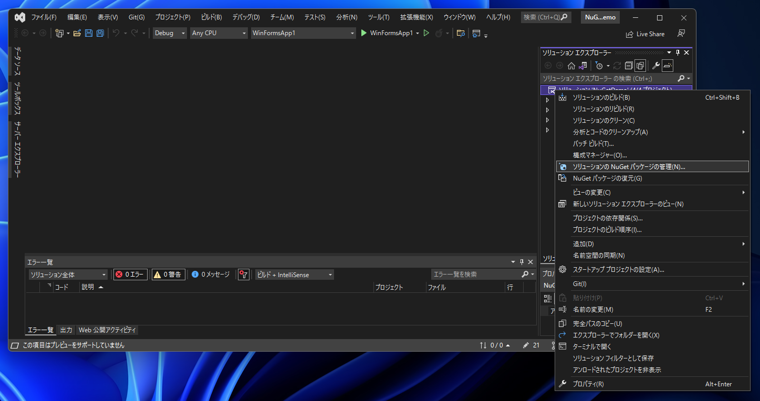Expand the first project node in Solution Explorer
The height and width of the screenshot is (401, 760).
click(547, 100)
